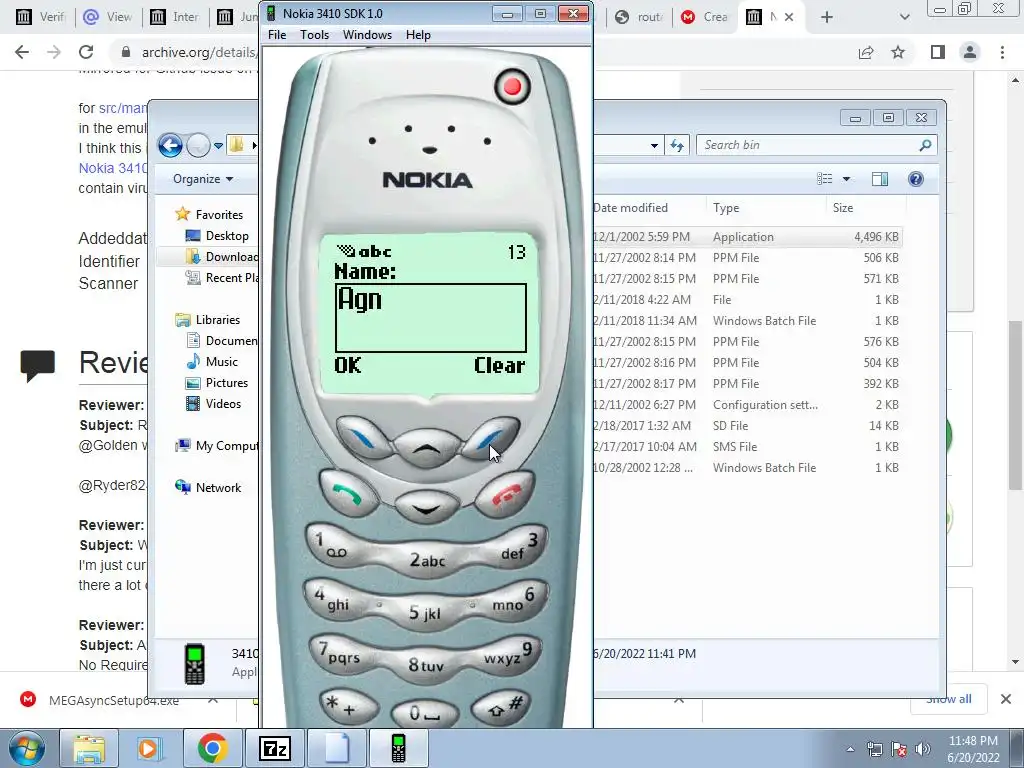Close the Chrome downloads bar with X
Viewport: 1024px width, 768px height.
tap(1006, 699)
